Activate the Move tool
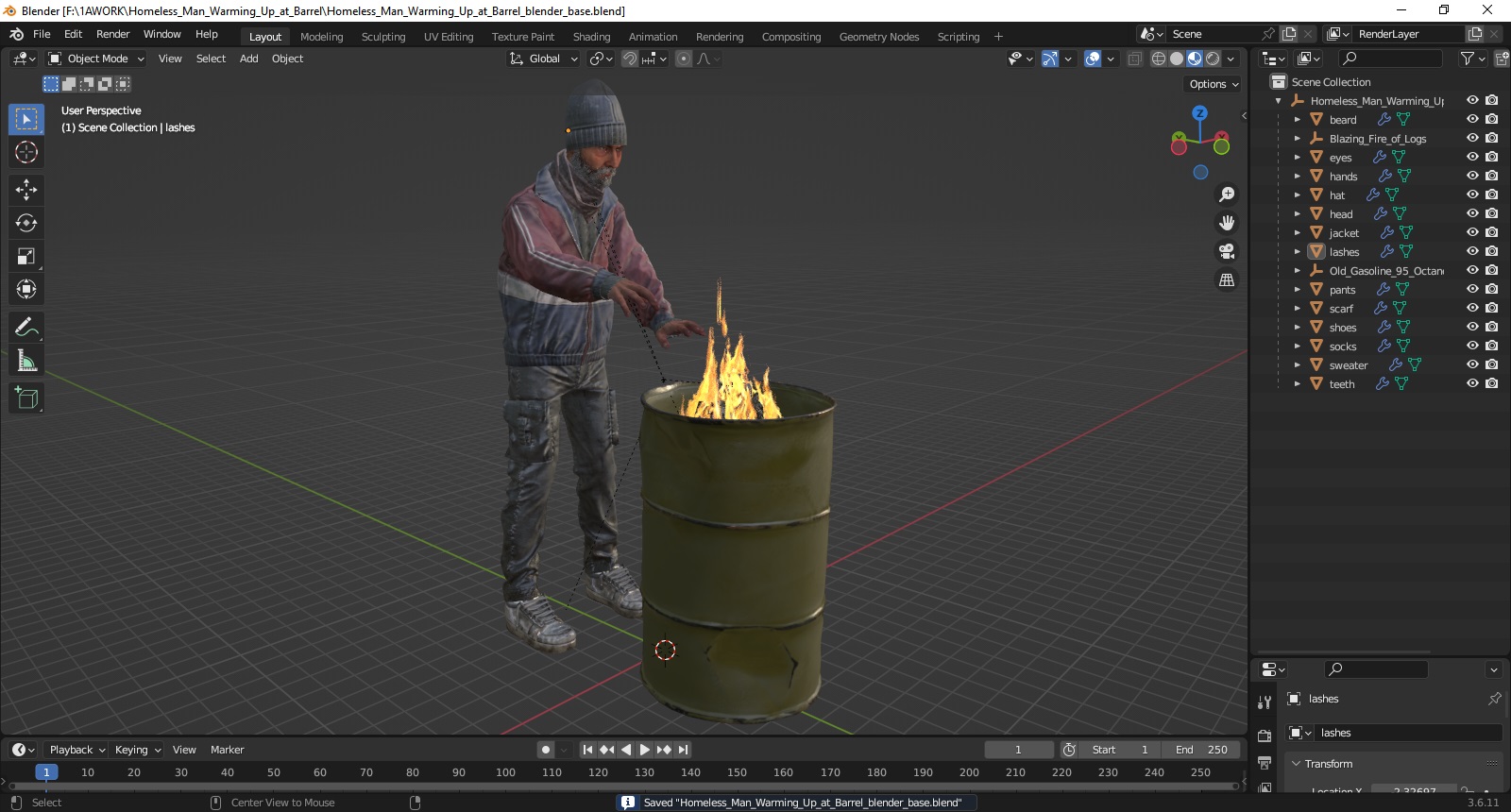Viewport: 1511px width, 812px height. (x=26, y=190)
